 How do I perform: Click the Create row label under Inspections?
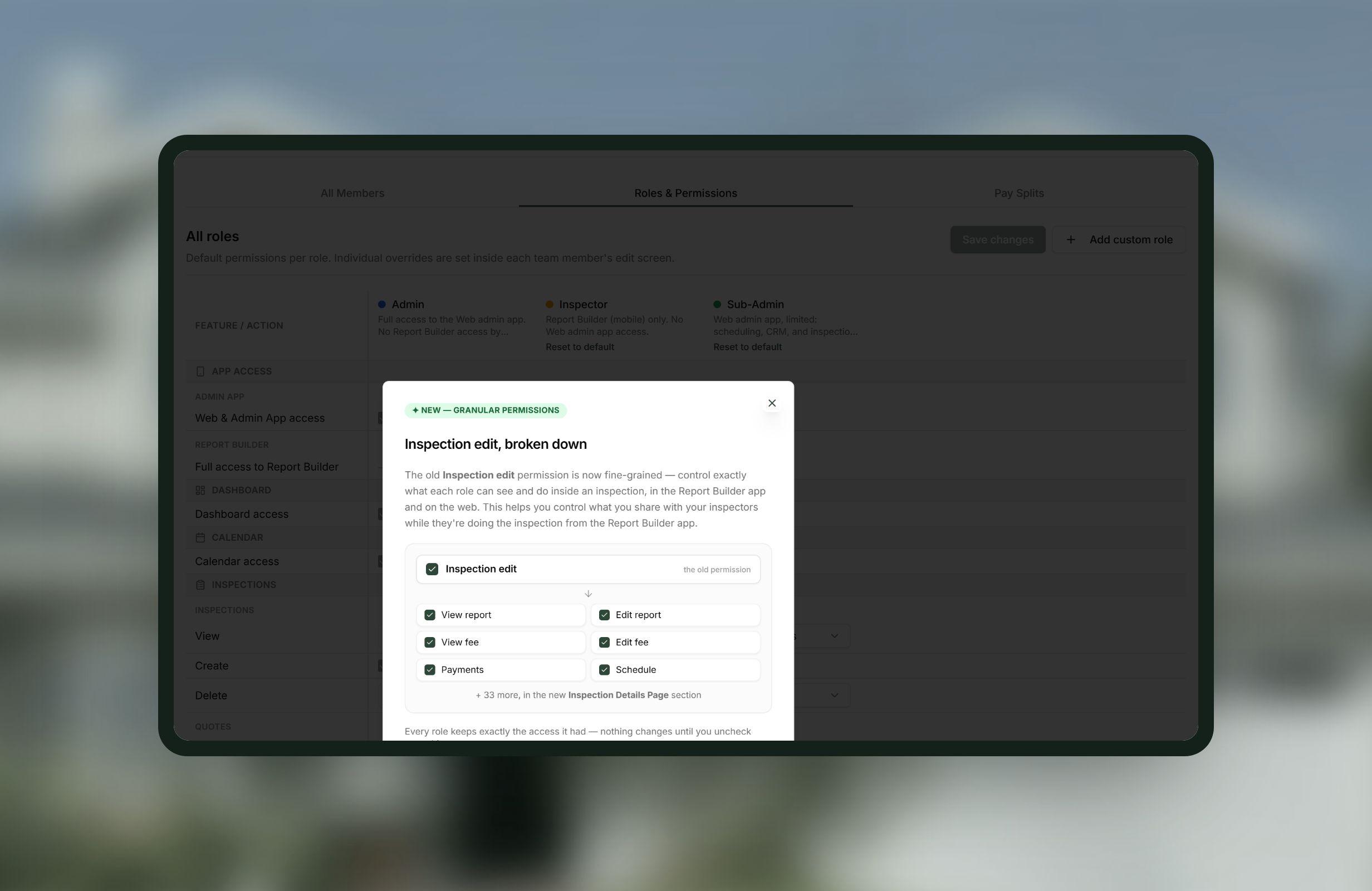pos(212,665)
